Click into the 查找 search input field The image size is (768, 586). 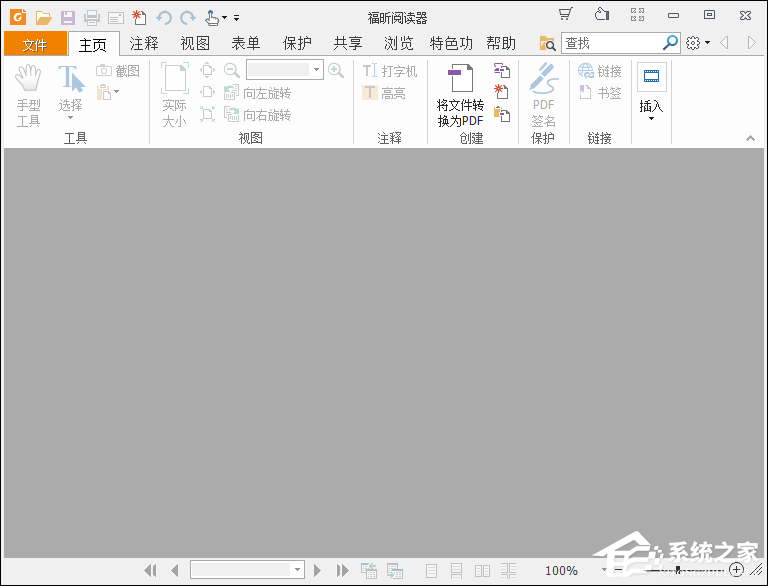[x=610, y=43]
